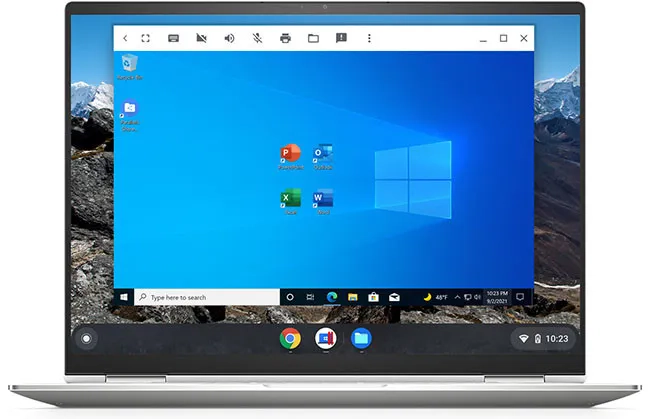Select the Word desktop shortcut
Image resolution: width=650 pixels, height=419 pixels.
323,201
